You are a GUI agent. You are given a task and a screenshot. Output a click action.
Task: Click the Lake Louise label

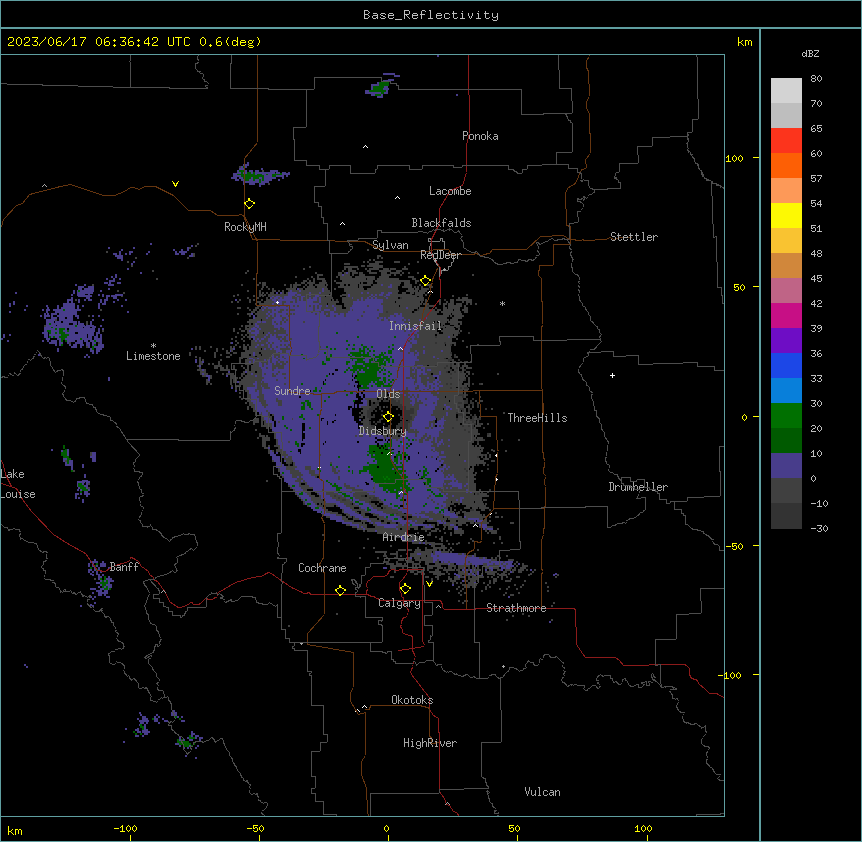coord(18,484)
